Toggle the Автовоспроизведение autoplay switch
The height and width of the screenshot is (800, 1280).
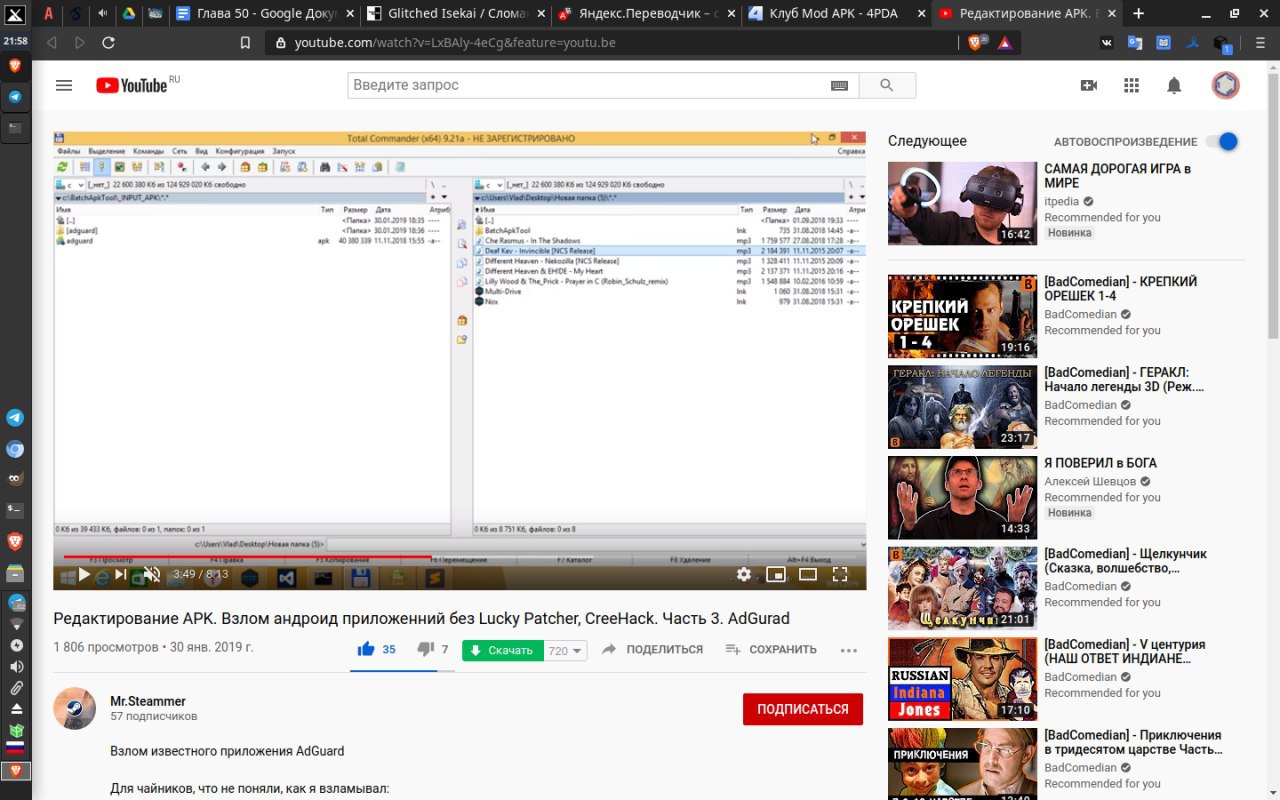(1222, 142)
